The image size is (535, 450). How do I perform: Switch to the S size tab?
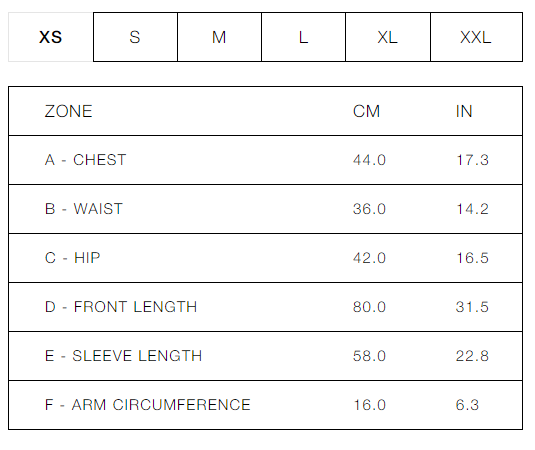[x=135, y=37]
